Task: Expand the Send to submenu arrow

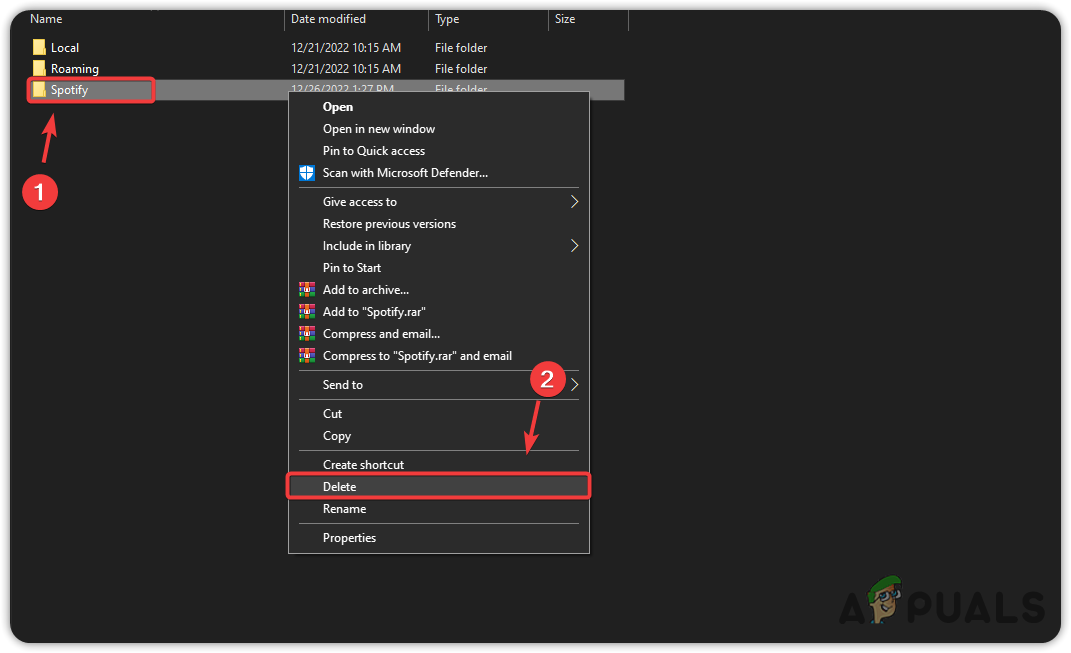Action: click(x=574, y=385)
